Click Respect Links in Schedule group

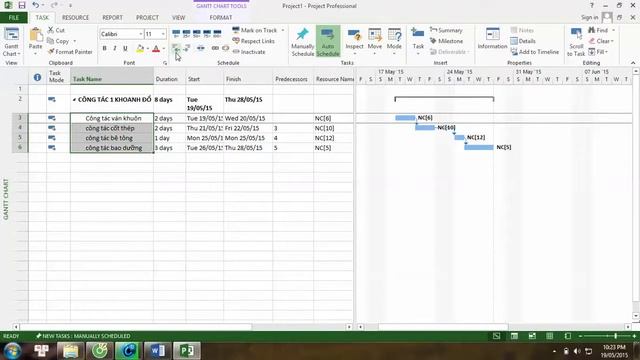253,41
